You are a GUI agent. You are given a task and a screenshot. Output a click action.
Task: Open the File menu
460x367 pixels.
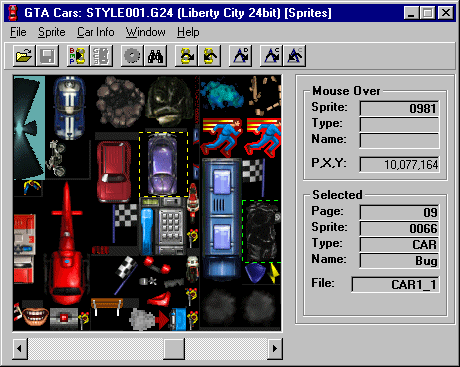click(18, 32)
